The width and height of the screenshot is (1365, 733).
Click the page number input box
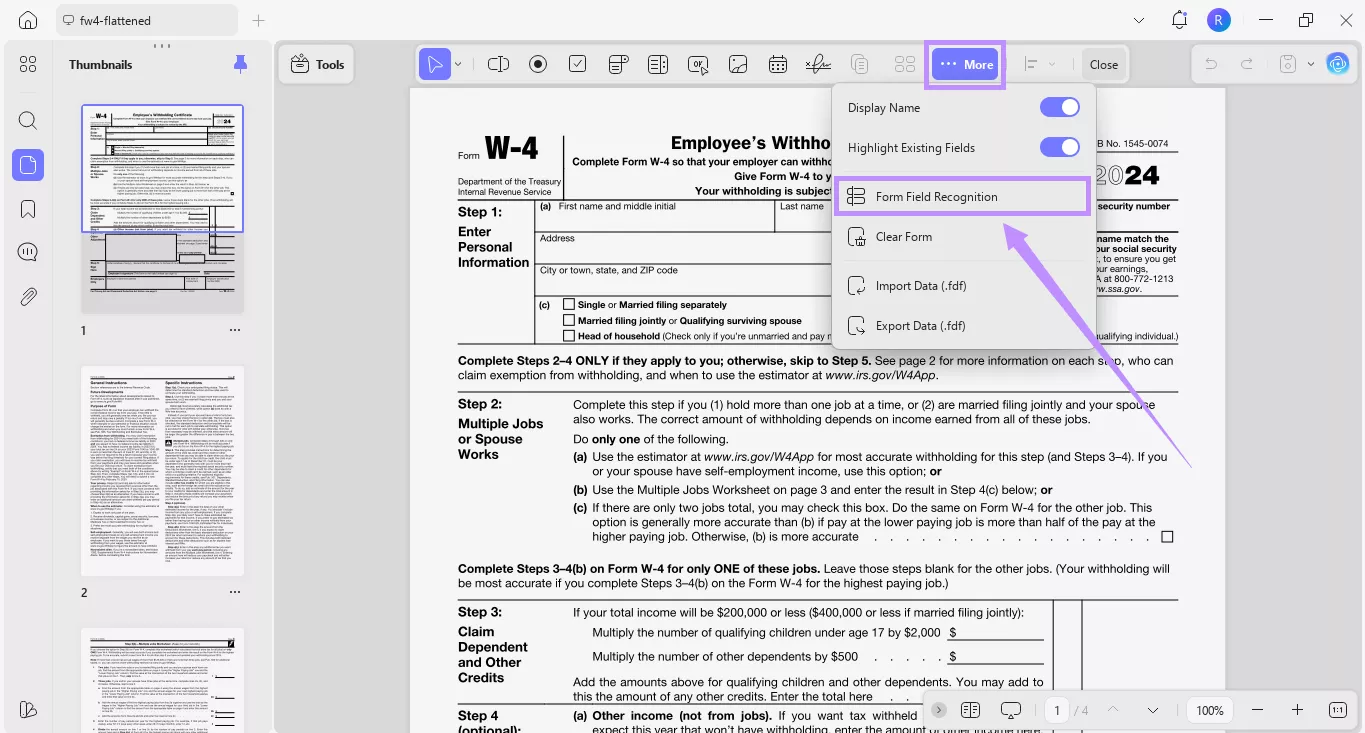[1057, 710]
